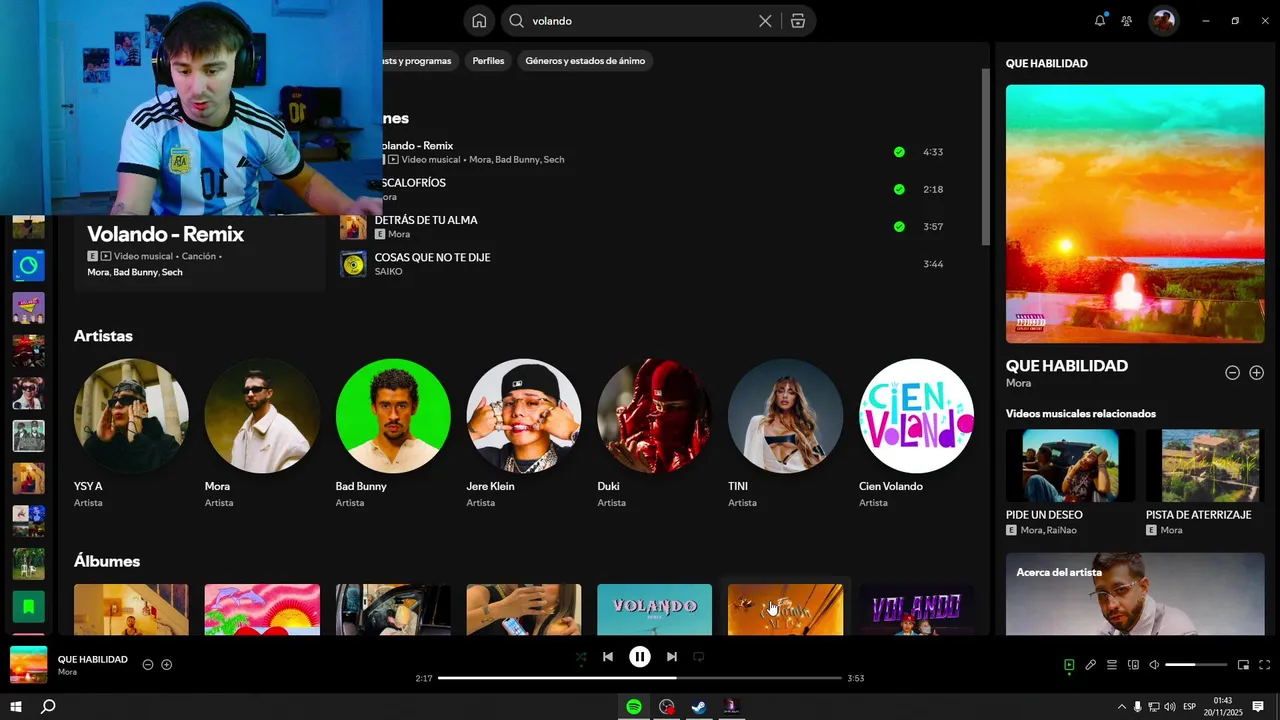Skip to previous track
1280x720 pixels.
click(608, 657)
